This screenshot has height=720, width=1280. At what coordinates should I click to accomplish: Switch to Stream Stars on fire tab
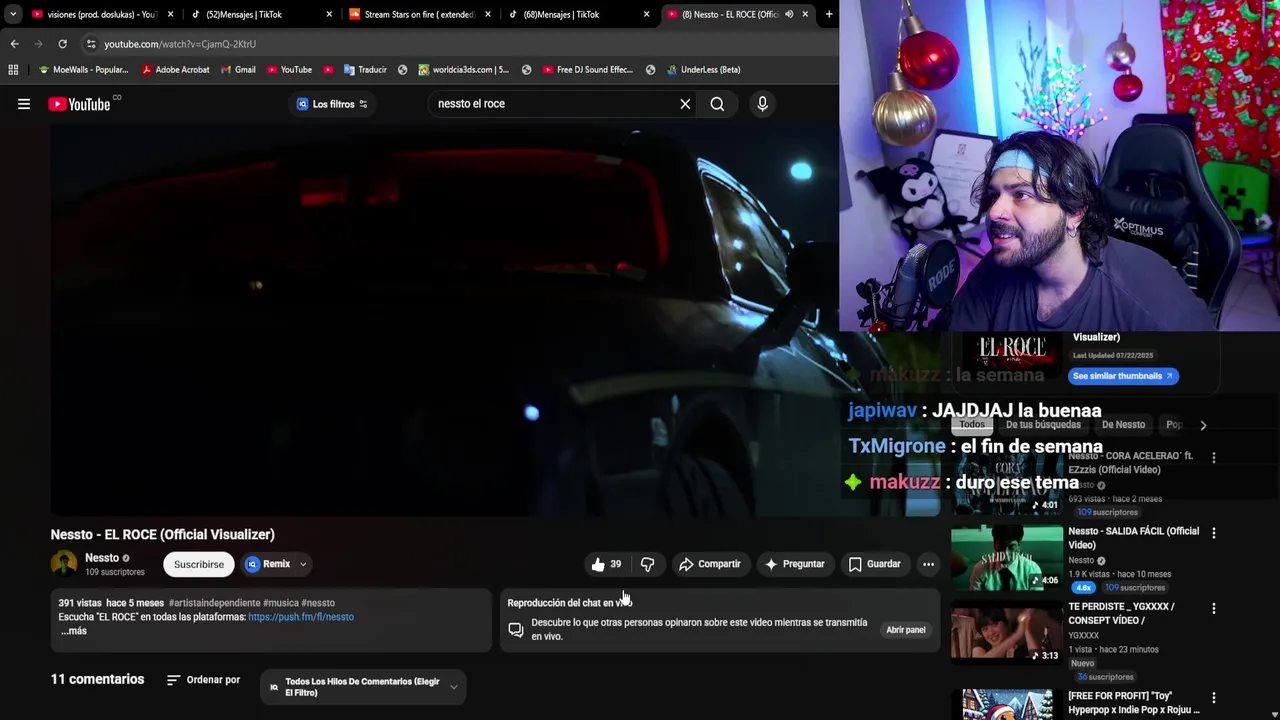(420, 14)
